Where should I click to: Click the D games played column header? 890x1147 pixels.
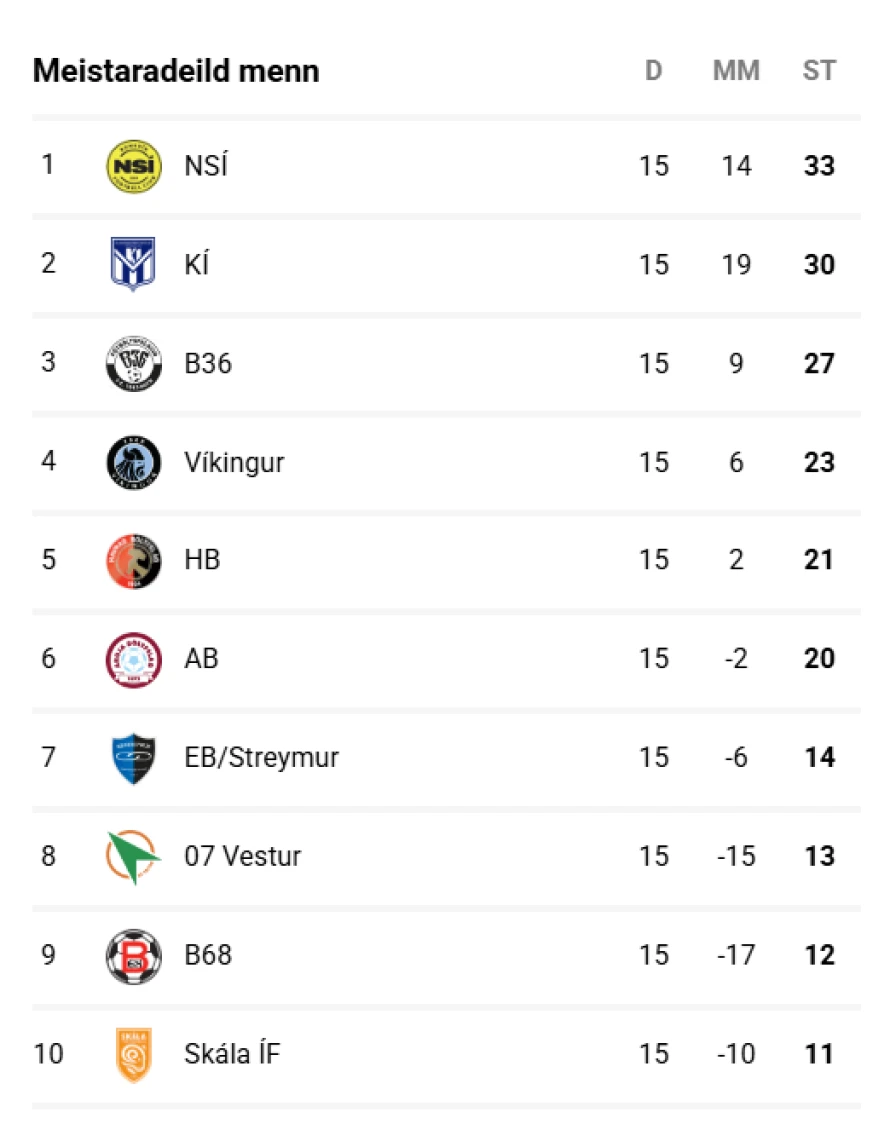[x=654, y=71]
